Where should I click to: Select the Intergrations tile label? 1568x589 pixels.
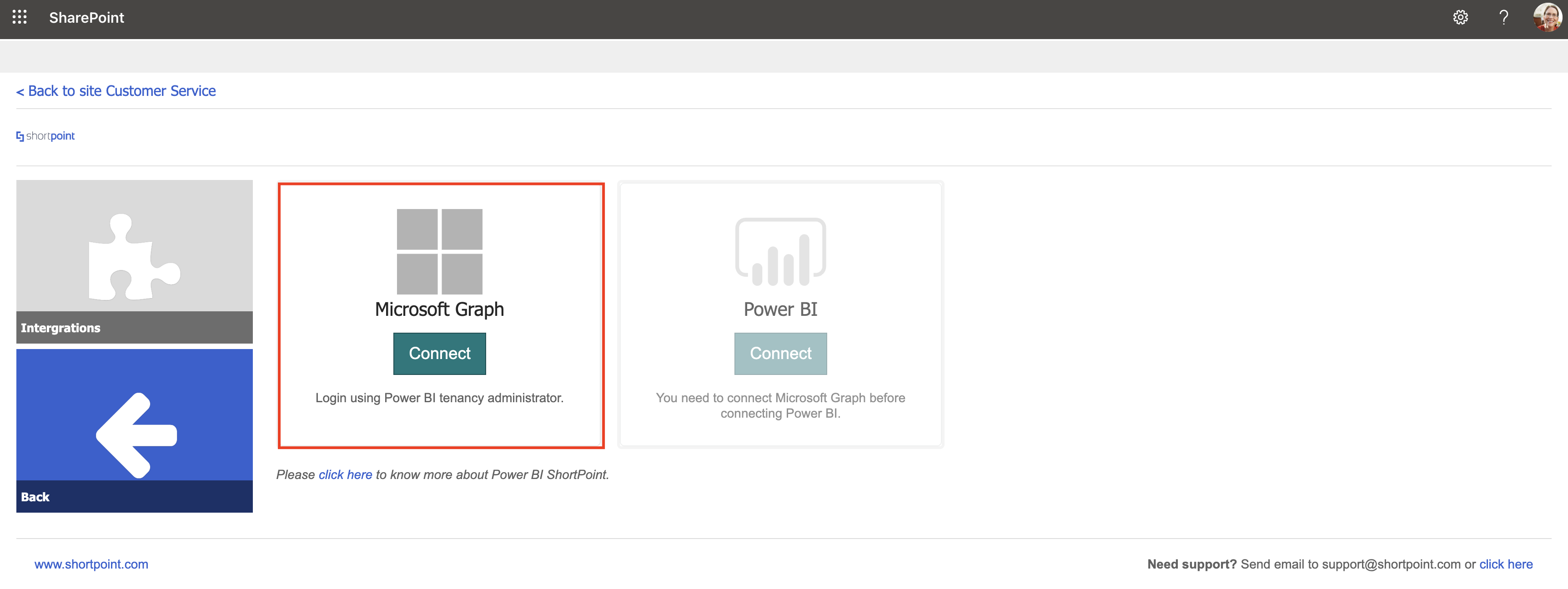point(61,328)
